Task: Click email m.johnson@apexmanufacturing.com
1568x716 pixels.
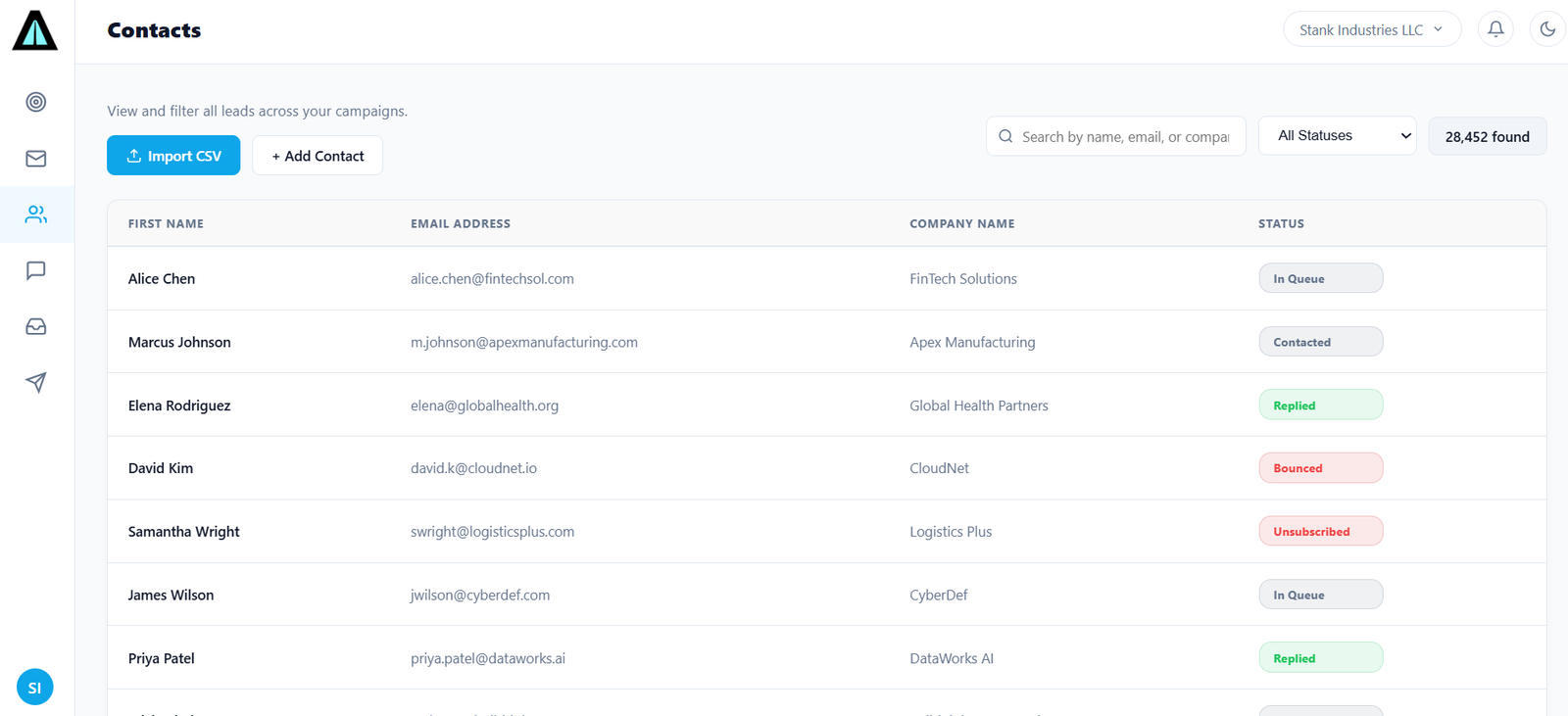Action: click(x=524, y=343)
